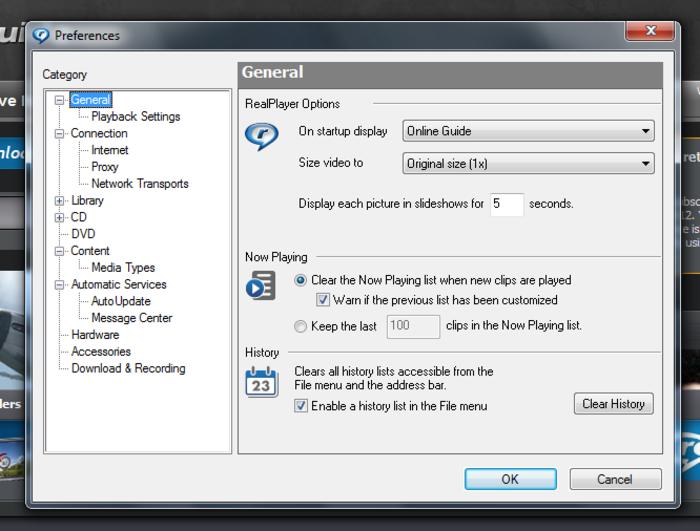The height and width of the screenshot is (531, 700).
Task: Open the On startup display dropdown
Action: point(528,131)
